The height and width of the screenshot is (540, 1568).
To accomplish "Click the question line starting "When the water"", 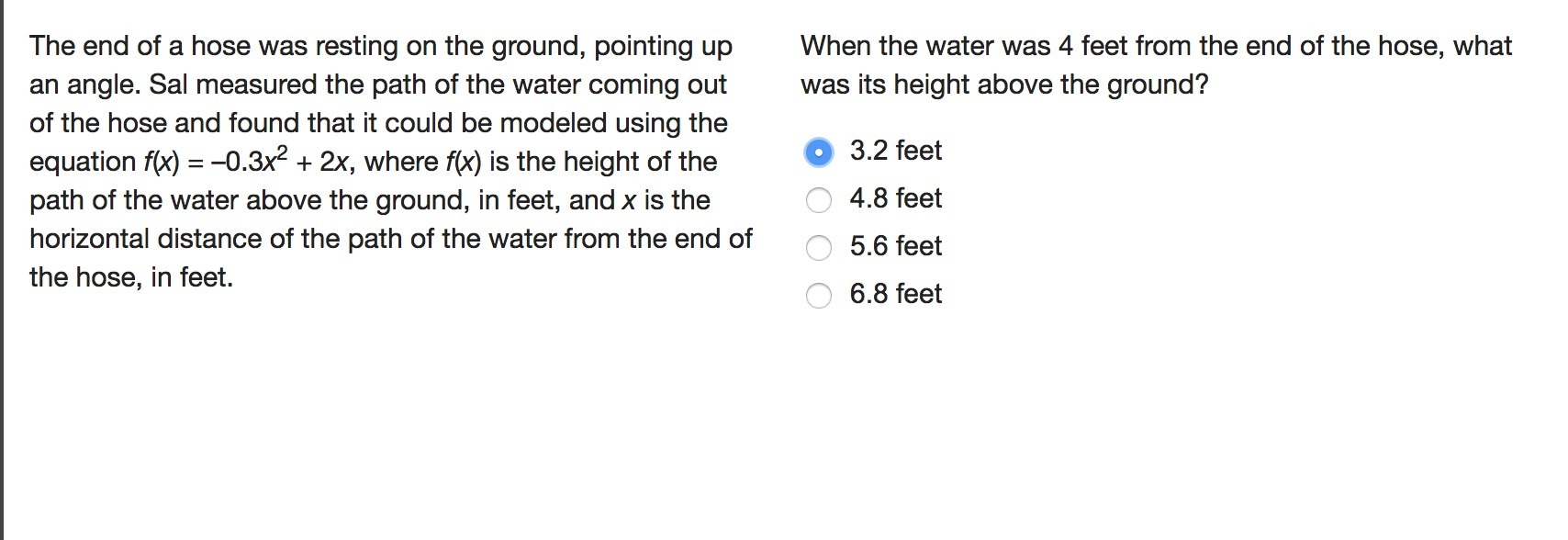I will pyautogui.click(x=1155, y=46).
